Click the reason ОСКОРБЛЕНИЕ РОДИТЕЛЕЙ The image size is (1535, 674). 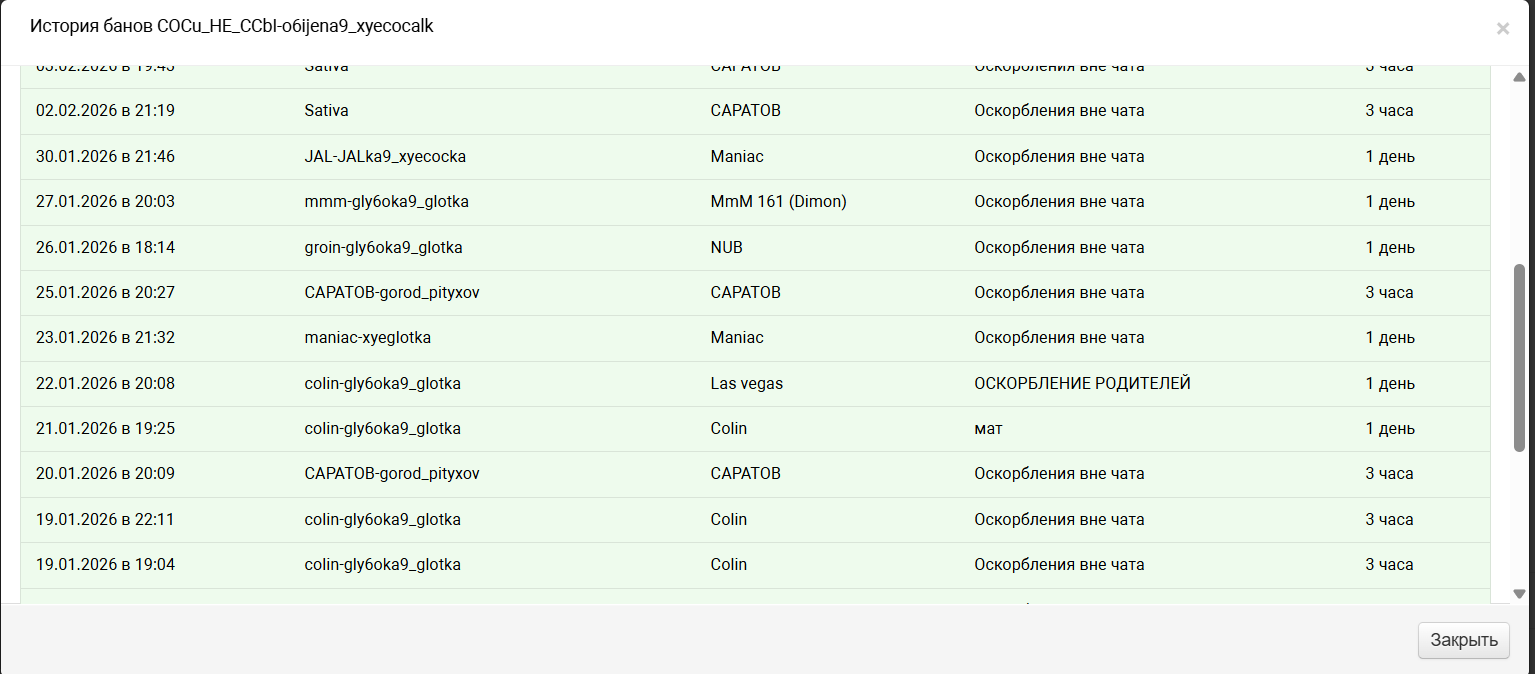[x=1082, y=384]
